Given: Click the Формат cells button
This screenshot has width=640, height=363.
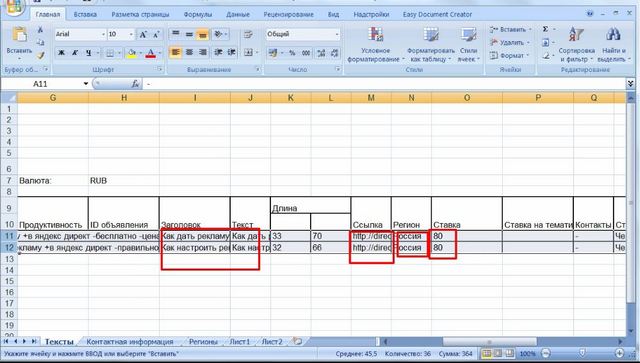Looking at the screenshot, I should point(510,55).
